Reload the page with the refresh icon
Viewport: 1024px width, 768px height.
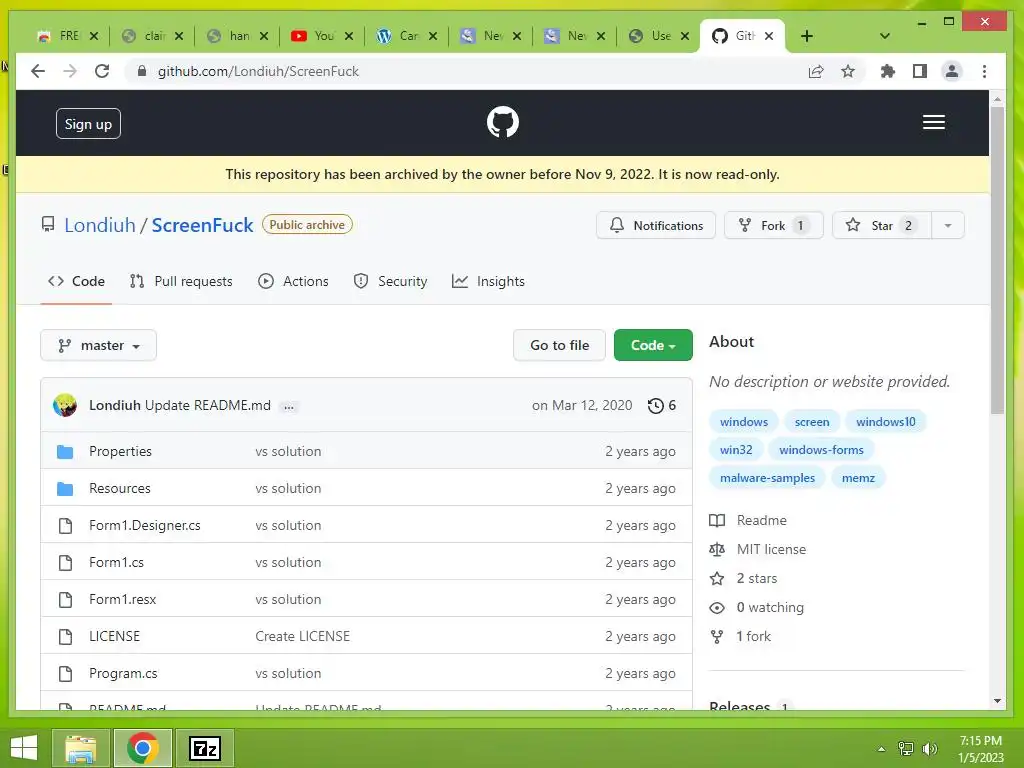click(x=102, y=71)
